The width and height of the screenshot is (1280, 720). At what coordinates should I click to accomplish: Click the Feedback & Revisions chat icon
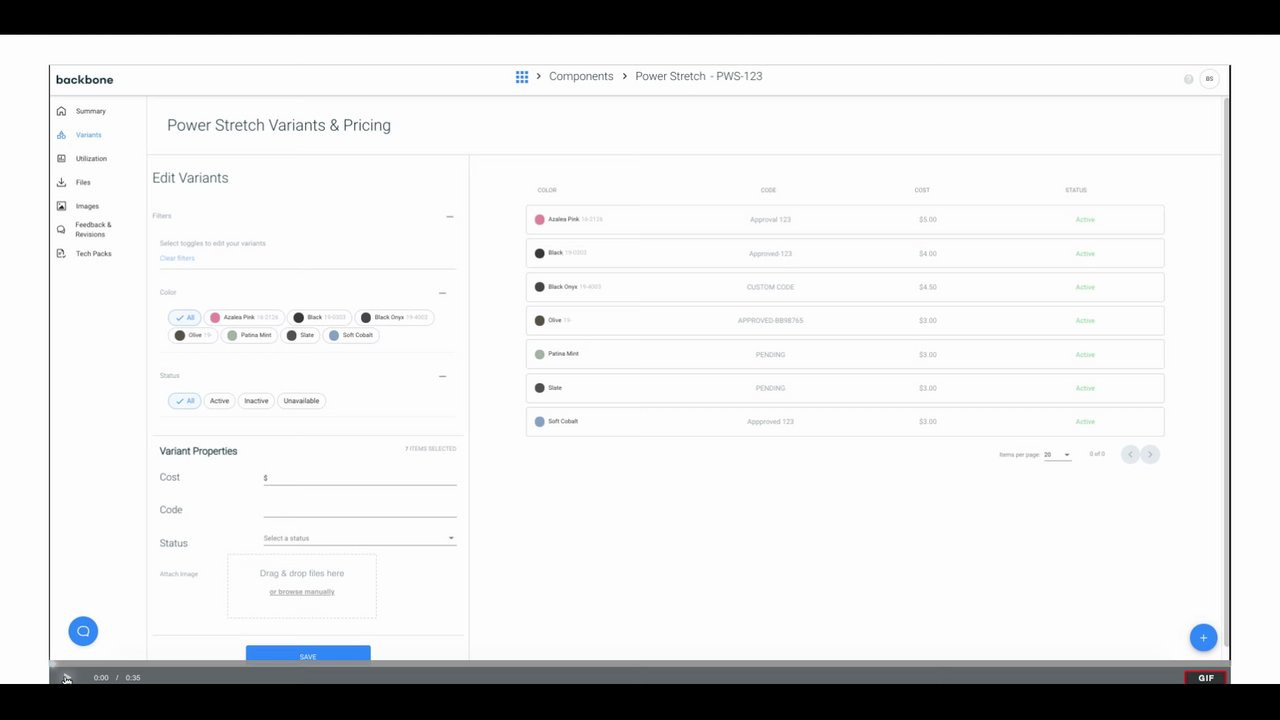point(61,229)
